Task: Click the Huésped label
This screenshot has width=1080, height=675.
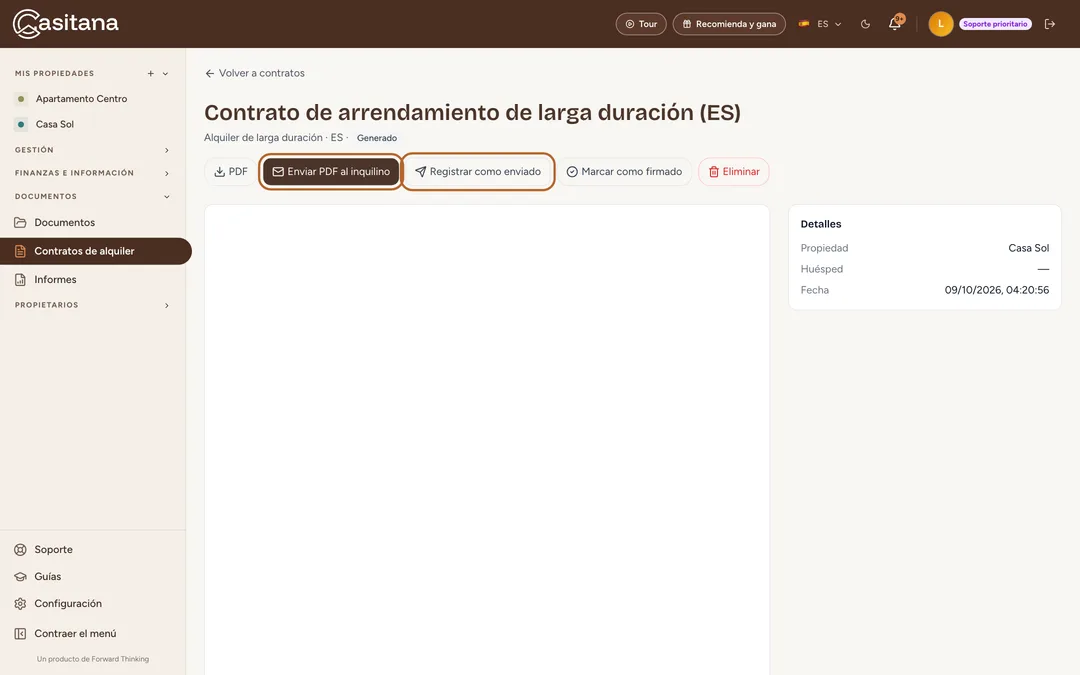Action: tap(821, 269)
